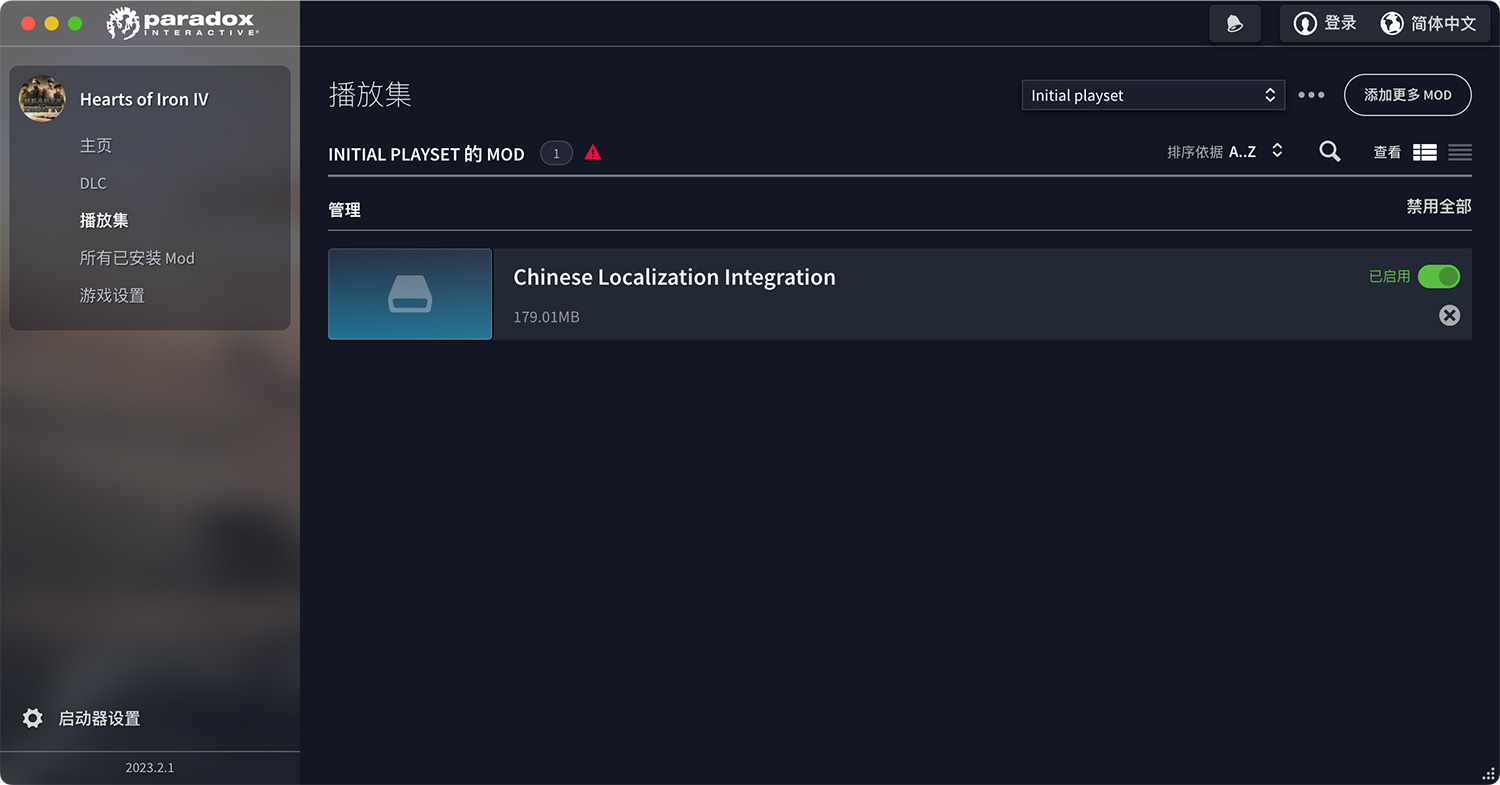Viewport: 1500px width, 785px height.
Task: Click the version number 2023.2.1
Action: (x=150, y=768)
